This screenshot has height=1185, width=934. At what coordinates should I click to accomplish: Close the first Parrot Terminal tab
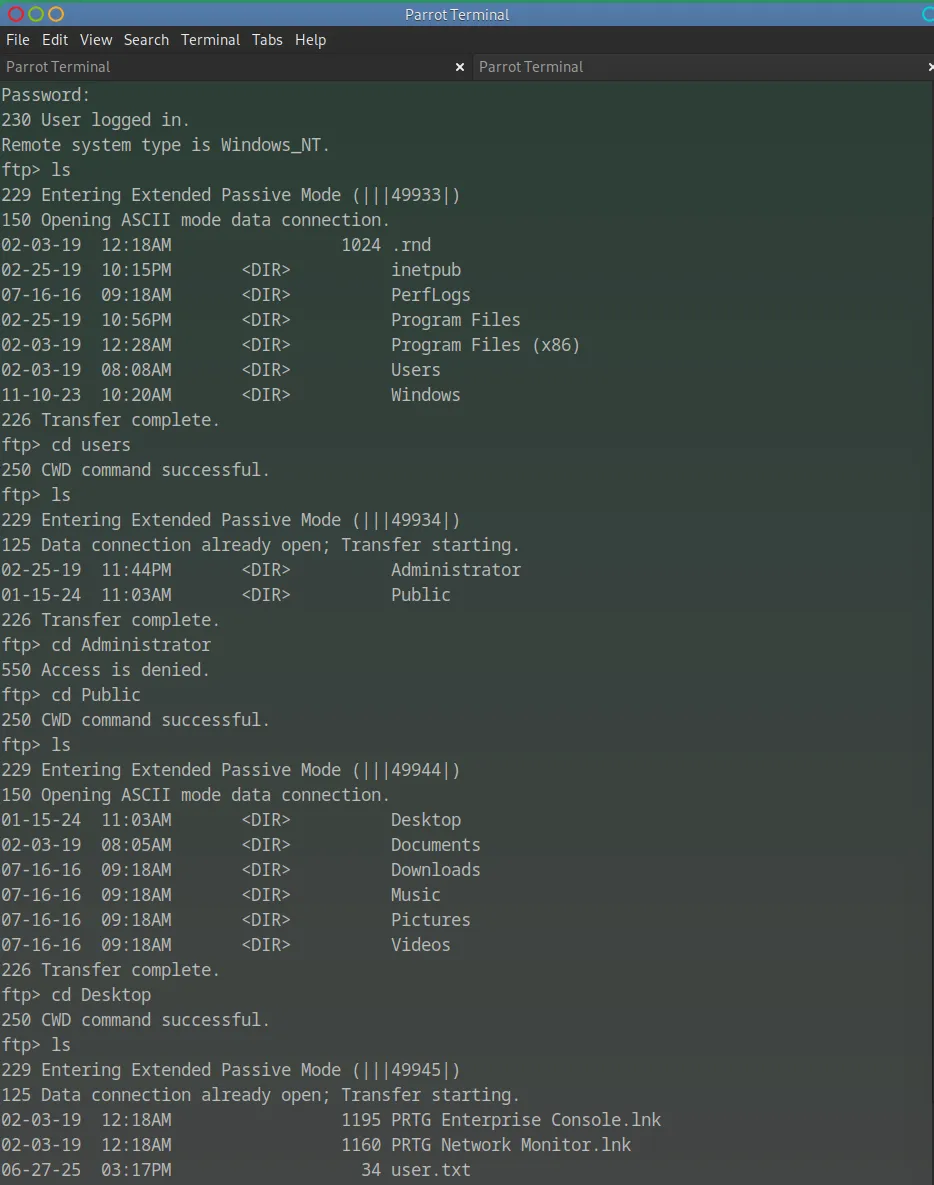pos(460,67)
